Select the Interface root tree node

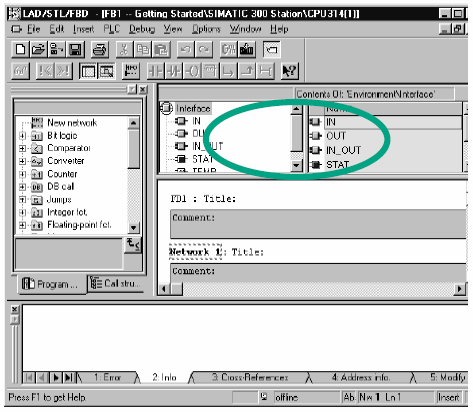[x=193, y=109]
